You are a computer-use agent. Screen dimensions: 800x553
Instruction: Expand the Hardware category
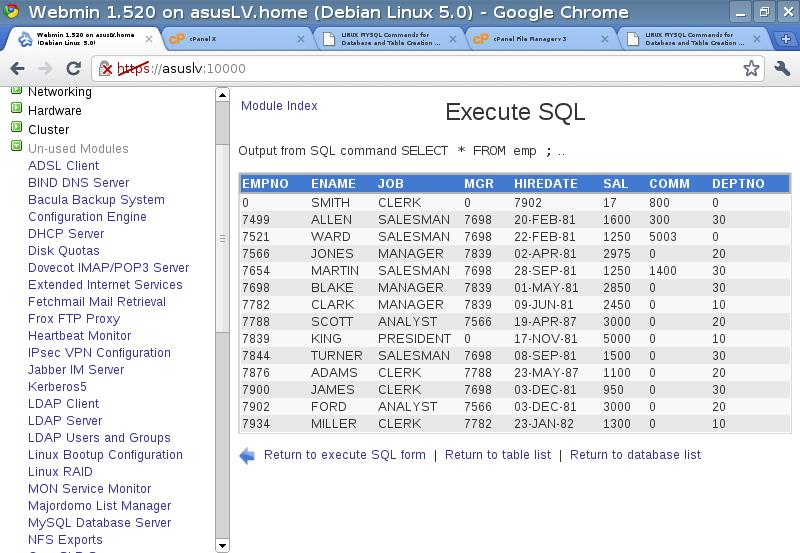[x=16, y=110]
